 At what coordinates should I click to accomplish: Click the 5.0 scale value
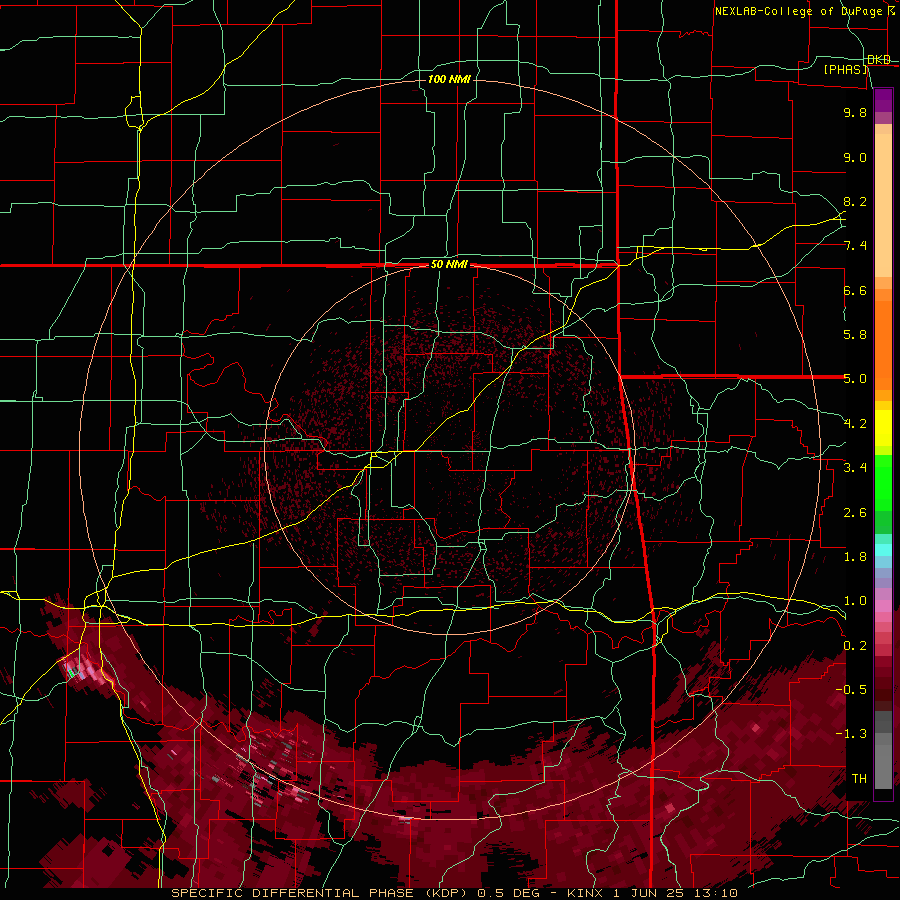tap(855, 379)
